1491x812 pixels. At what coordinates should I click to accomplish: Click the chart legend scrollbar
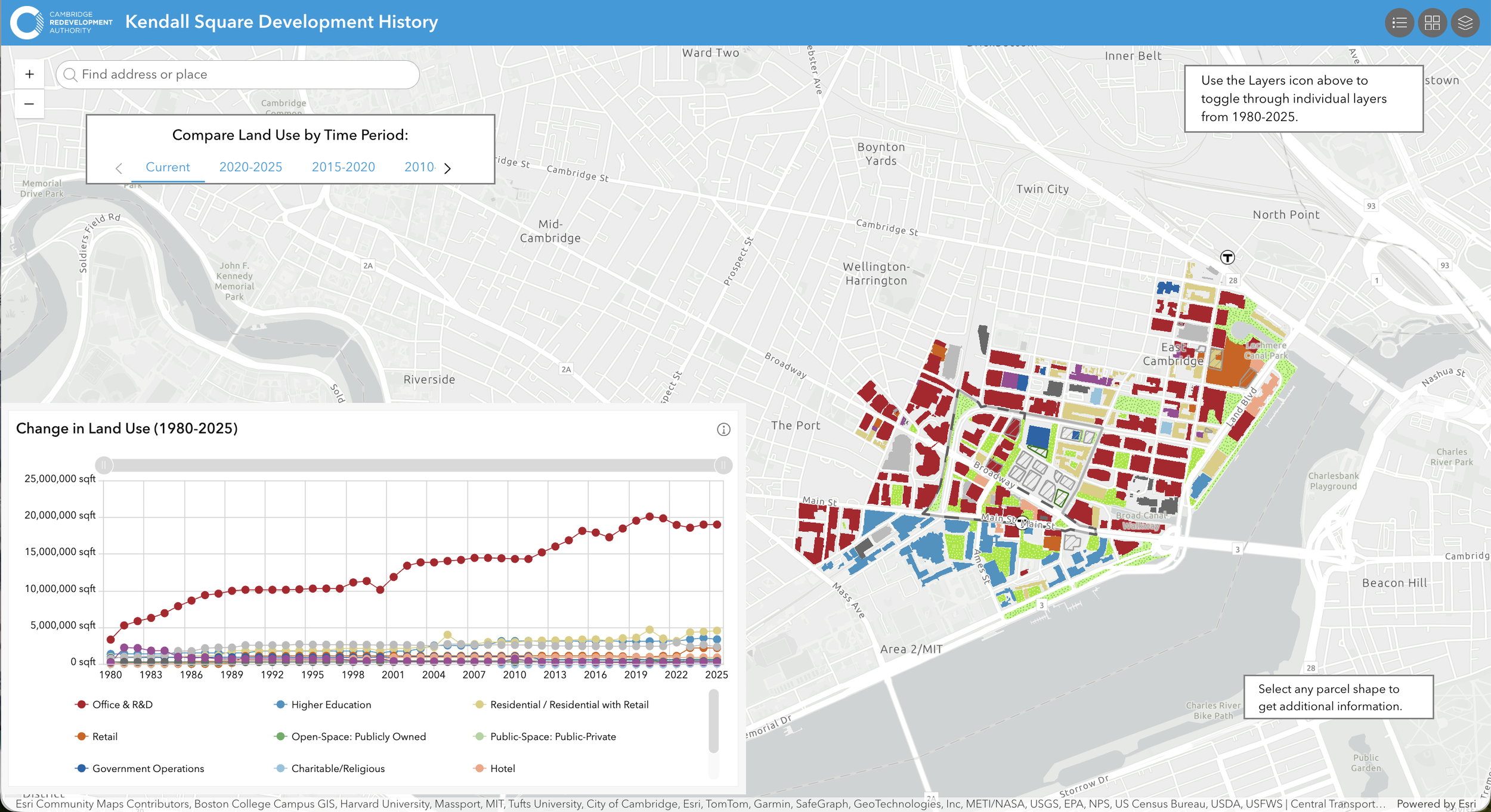tap(714, 721)
